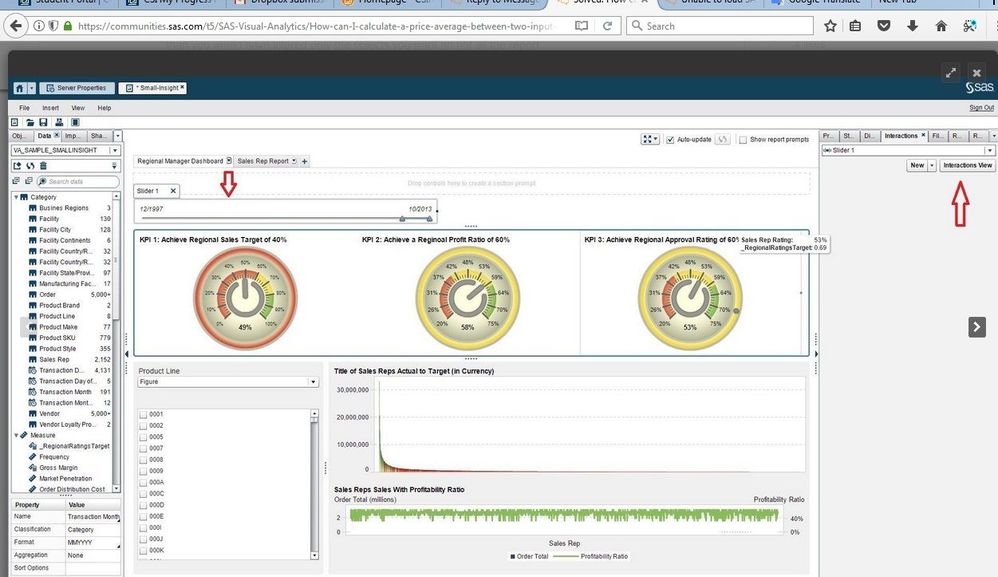This screenshot has height=577, width=998.
Task: Check product line 0002
Action: [x=143, y=426]
